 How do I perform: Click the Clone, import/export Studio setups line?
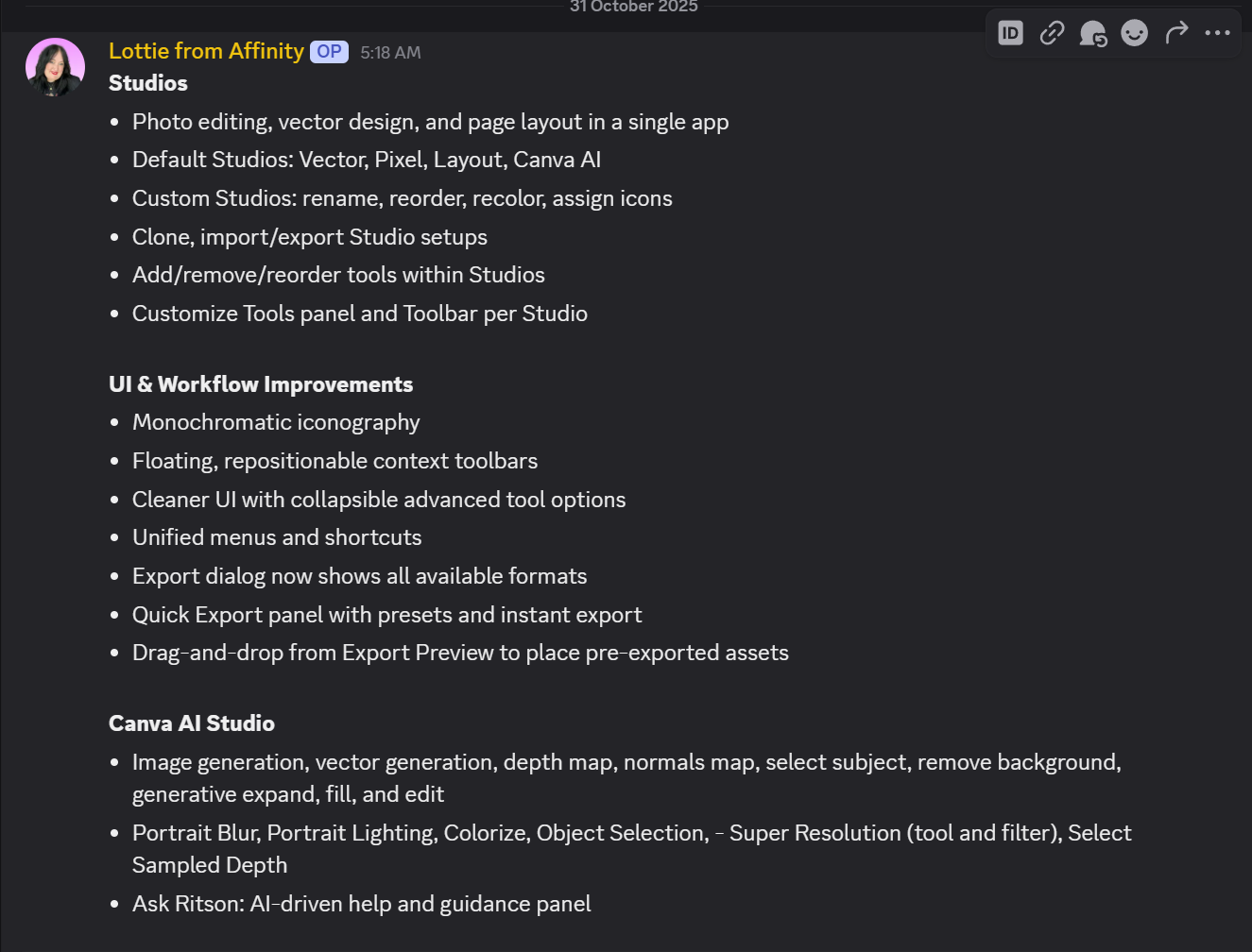[x=310, y=237]
